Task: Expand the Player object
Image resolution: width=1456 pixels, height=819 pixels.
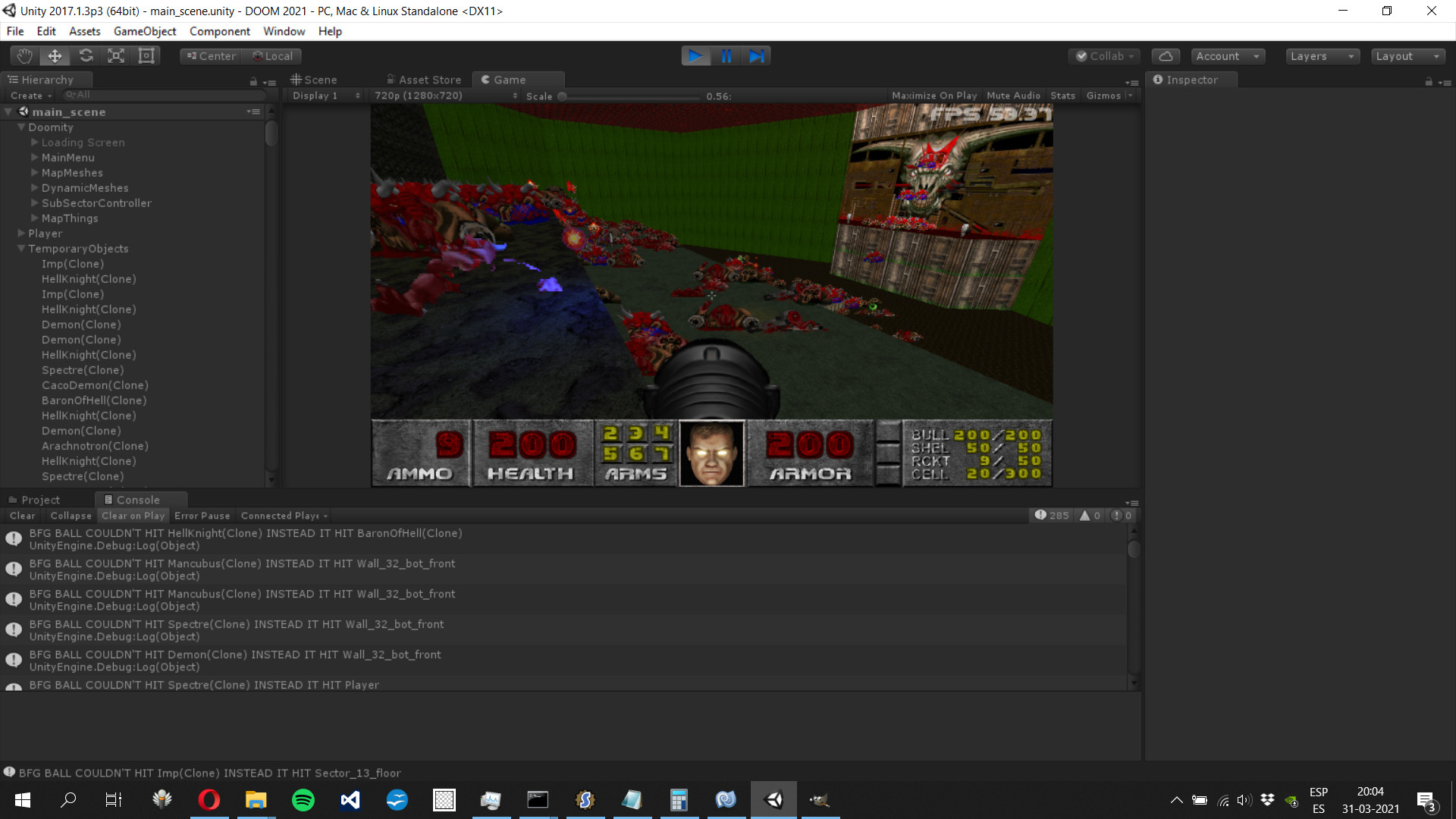Action: click(x=21, y=233)
